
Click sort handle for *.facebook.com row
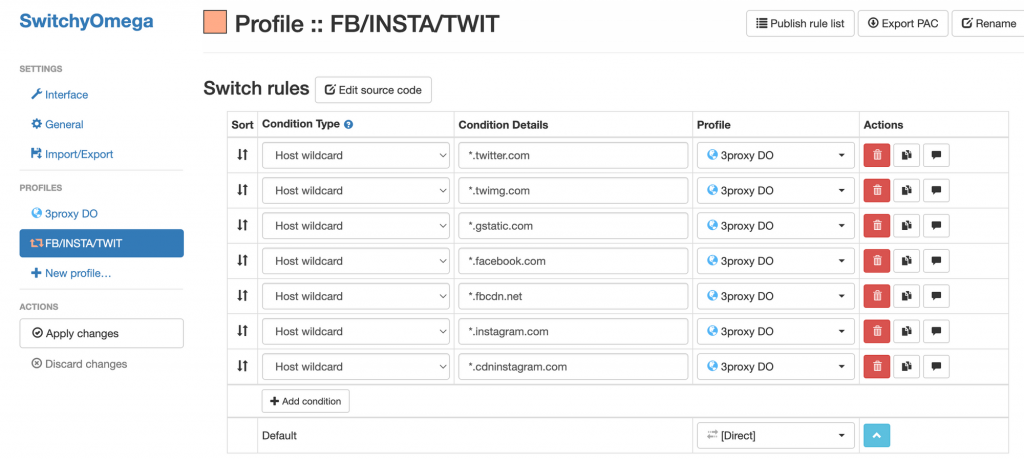point(242,261)
